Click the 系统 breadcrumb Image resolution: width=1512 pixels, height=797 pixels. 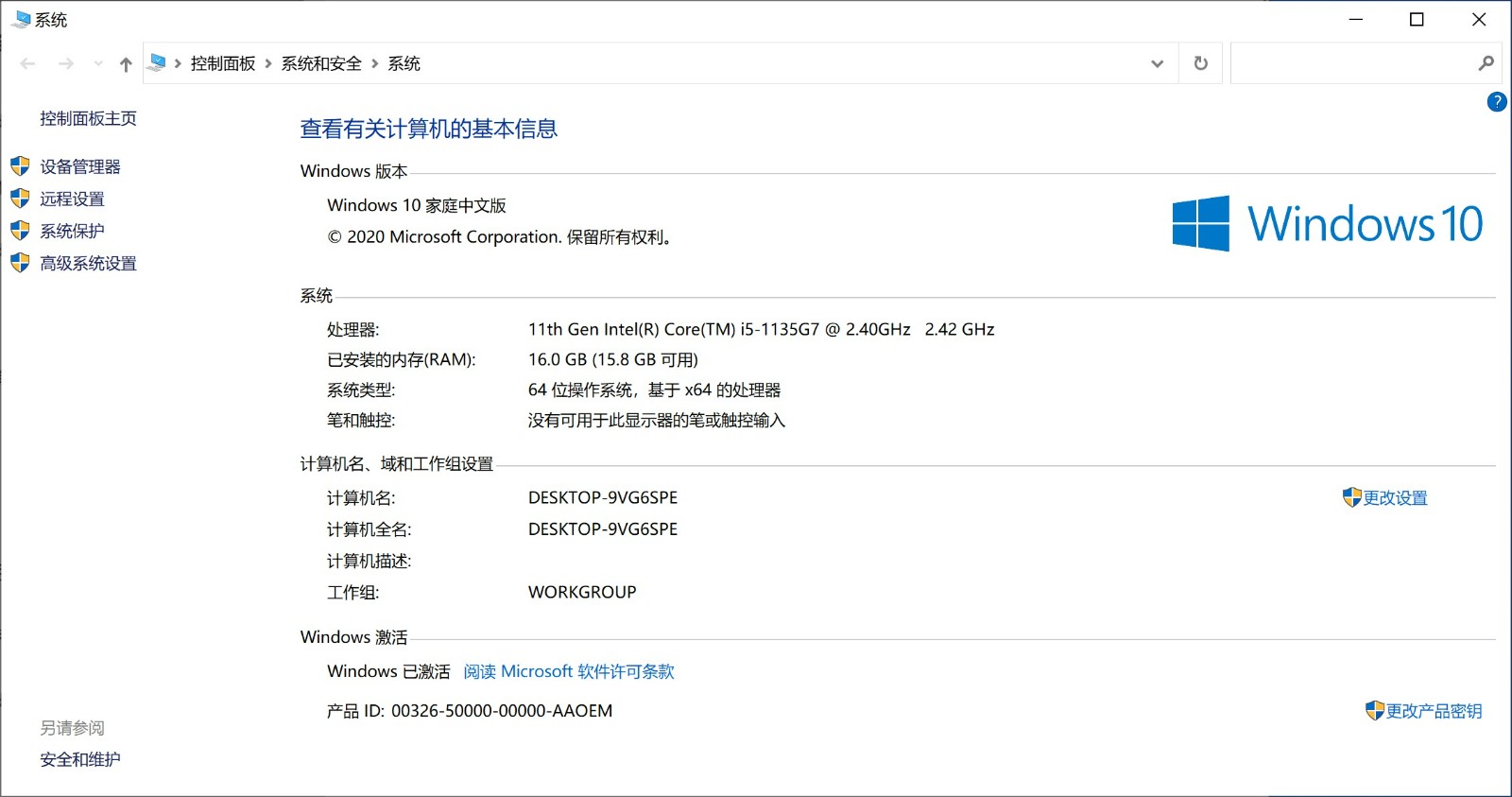click(x=404, y=63)
